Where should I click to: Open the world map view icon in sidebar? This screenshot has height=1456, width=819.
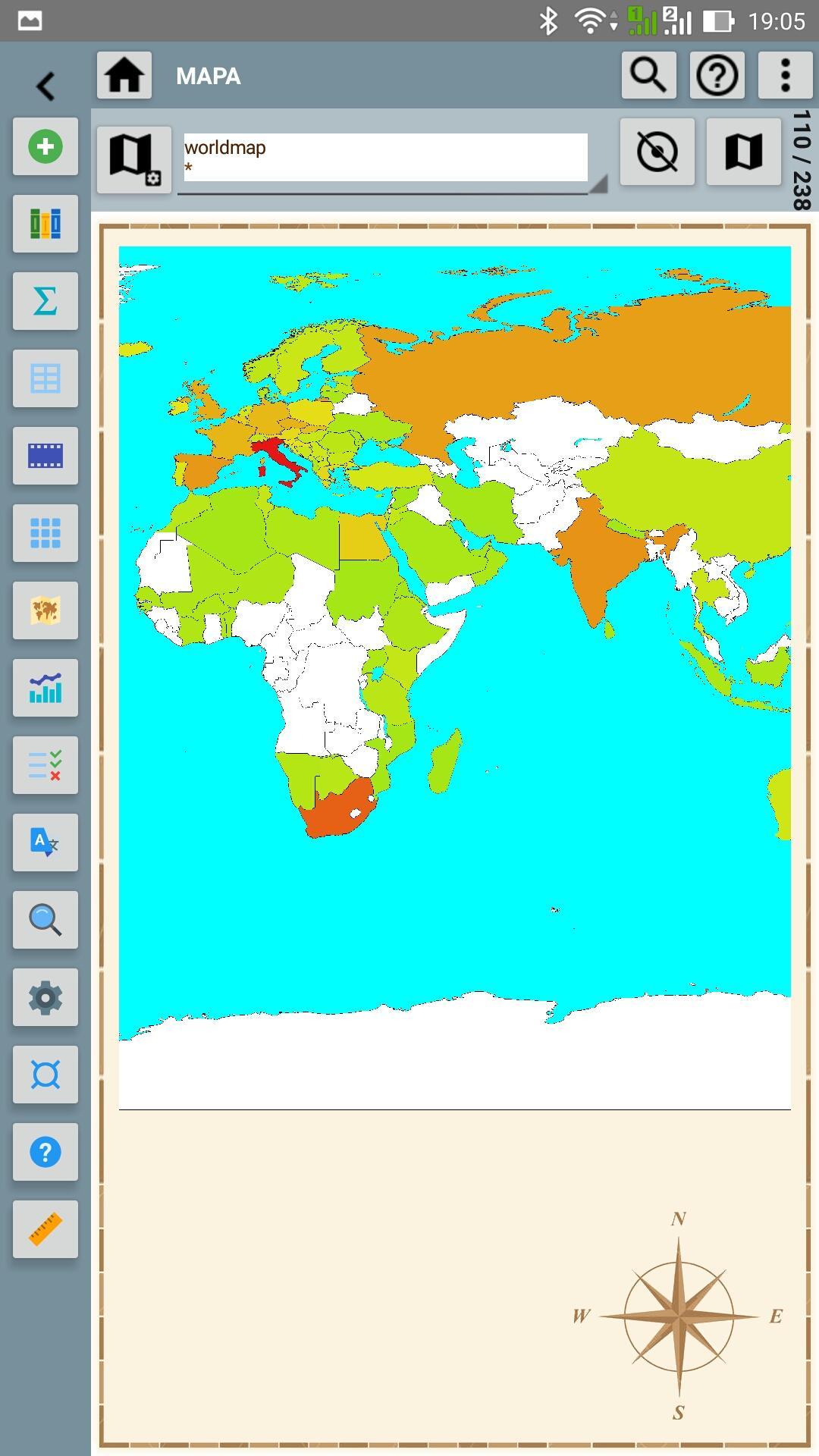[x=45, y=610]
